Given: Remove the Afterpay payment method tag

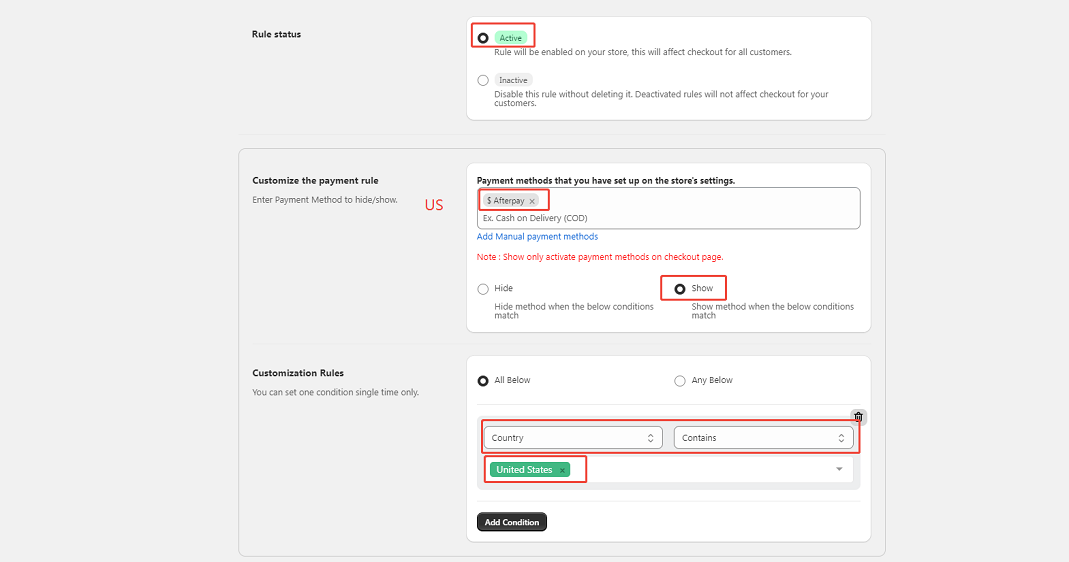Looking at the screenshot, I should [x=532, y=201].
